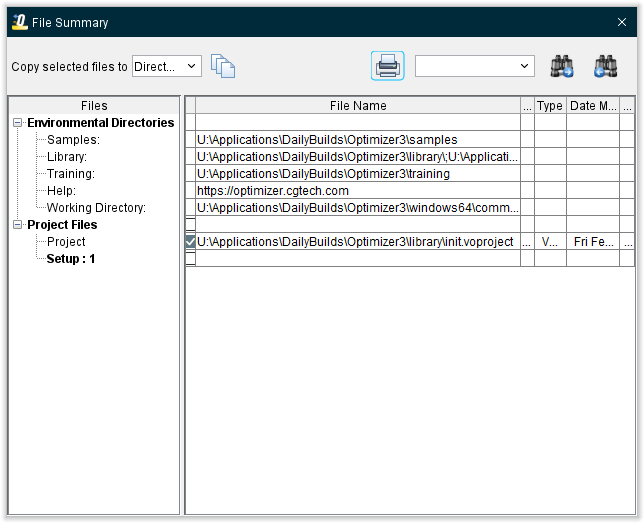The width and height of the screenshot is (644, 523).
Task: Click the copy files icon
Action: 223,66
